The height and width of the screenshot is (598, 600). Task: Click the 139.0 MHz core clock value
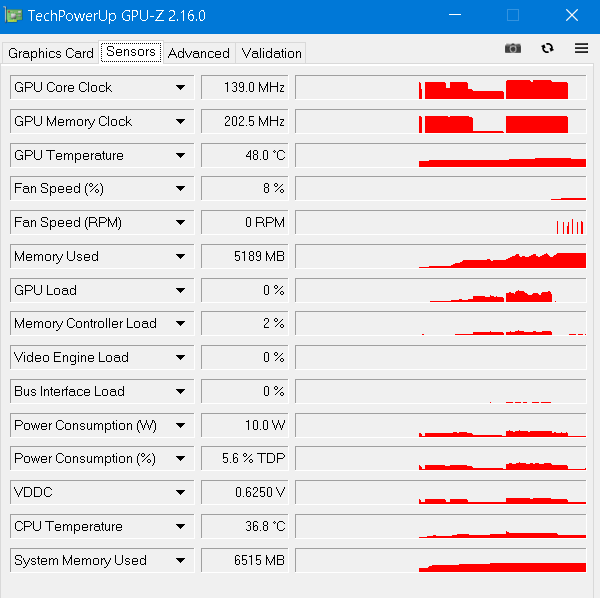(x=245, y=88)
